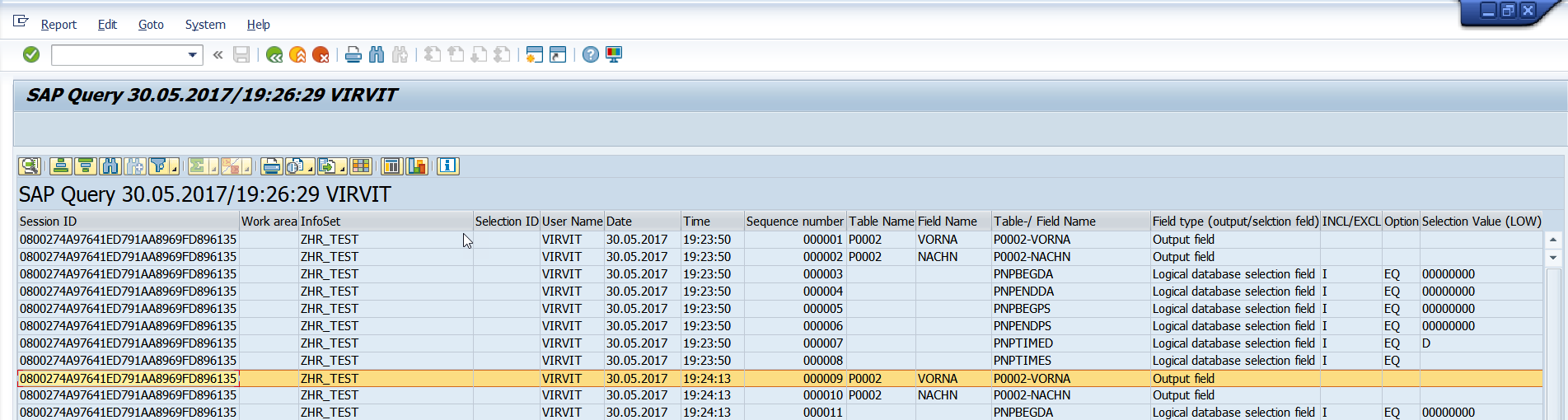Viewport: 1568px width, 420px height.
Task: Click the Sequence number column header
Action: point(795,222)
